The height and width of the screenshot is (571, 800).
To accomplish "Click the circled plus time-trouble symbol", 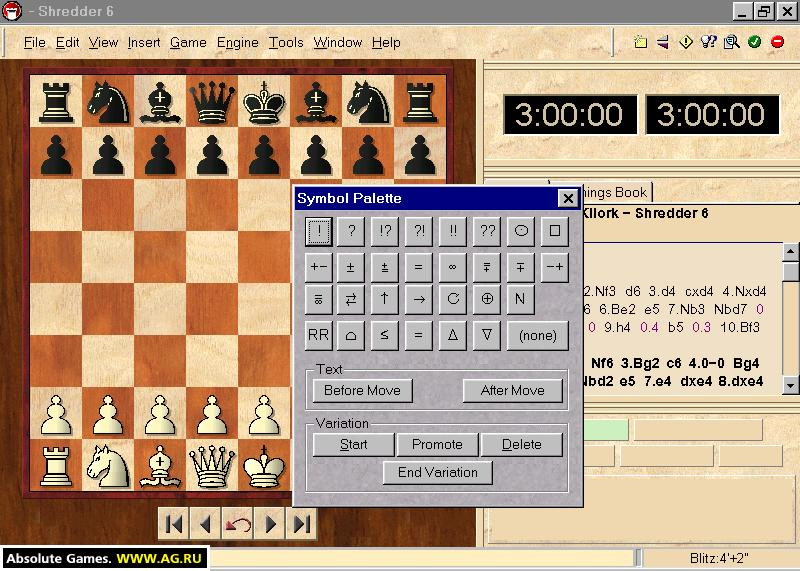I will (x=487, y=300).
